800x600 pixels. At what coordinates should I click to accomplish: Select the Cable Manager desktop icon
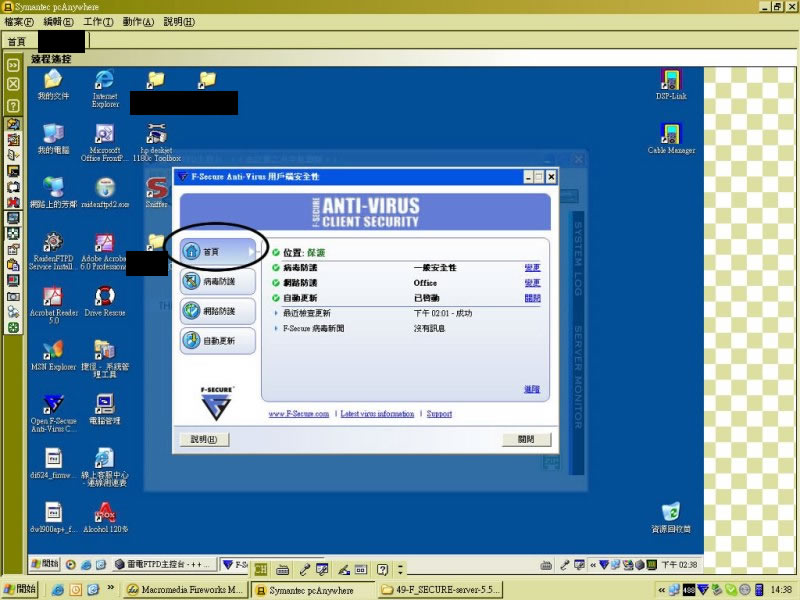671,139
